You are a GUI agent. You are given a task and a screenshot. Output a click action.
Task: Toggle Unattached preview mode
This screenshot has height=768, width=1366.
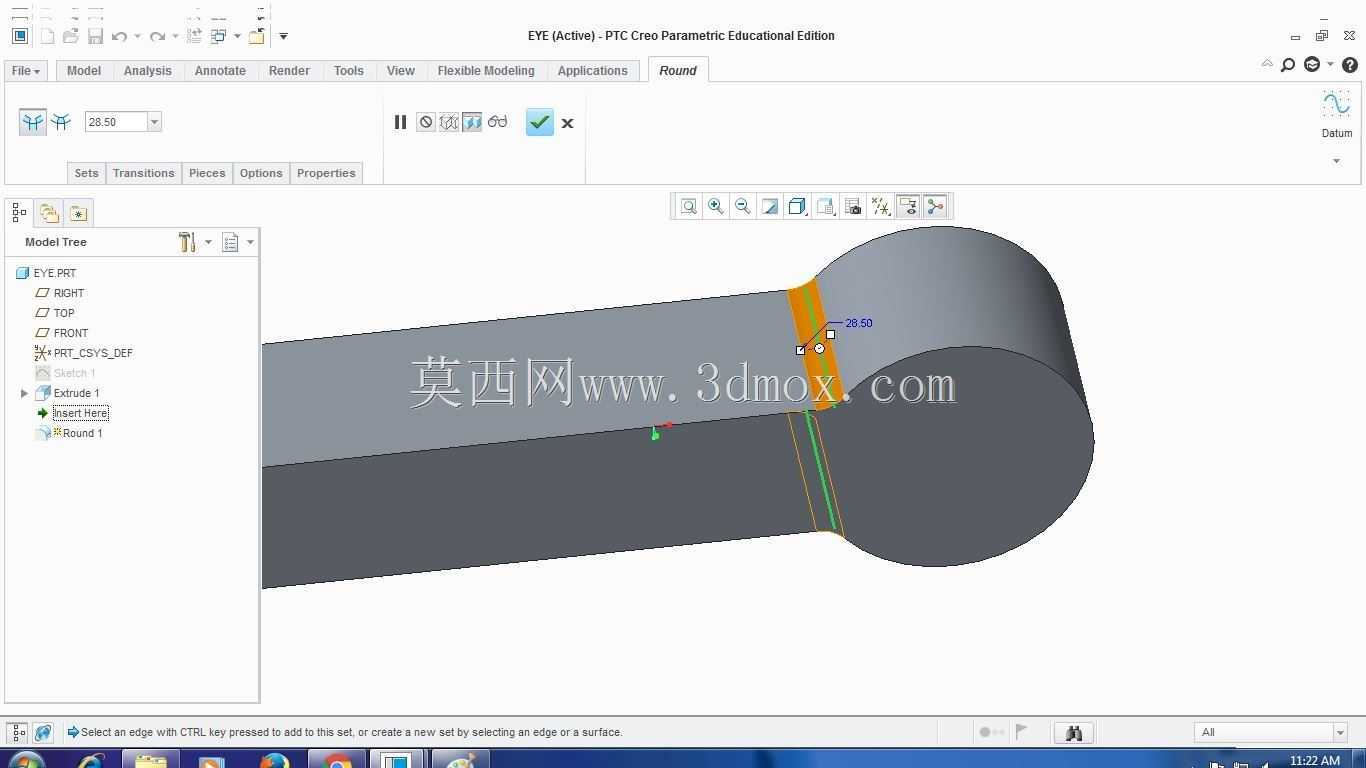(449, 122)
